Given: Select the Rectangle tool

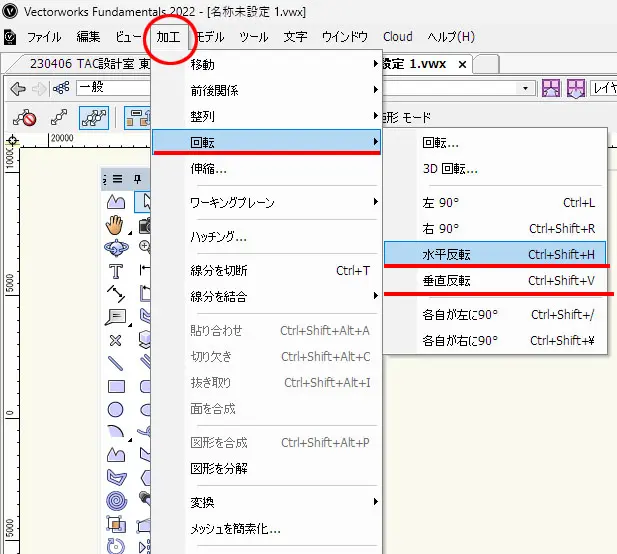Looking at the screenshot, I should [115, 386].
